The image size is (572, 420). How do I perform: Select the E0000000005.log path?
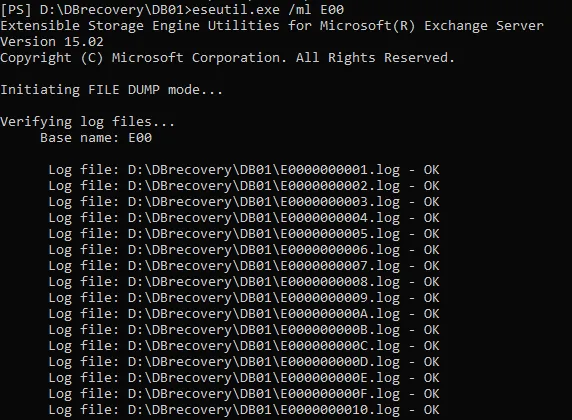click(x=264, y=234)
